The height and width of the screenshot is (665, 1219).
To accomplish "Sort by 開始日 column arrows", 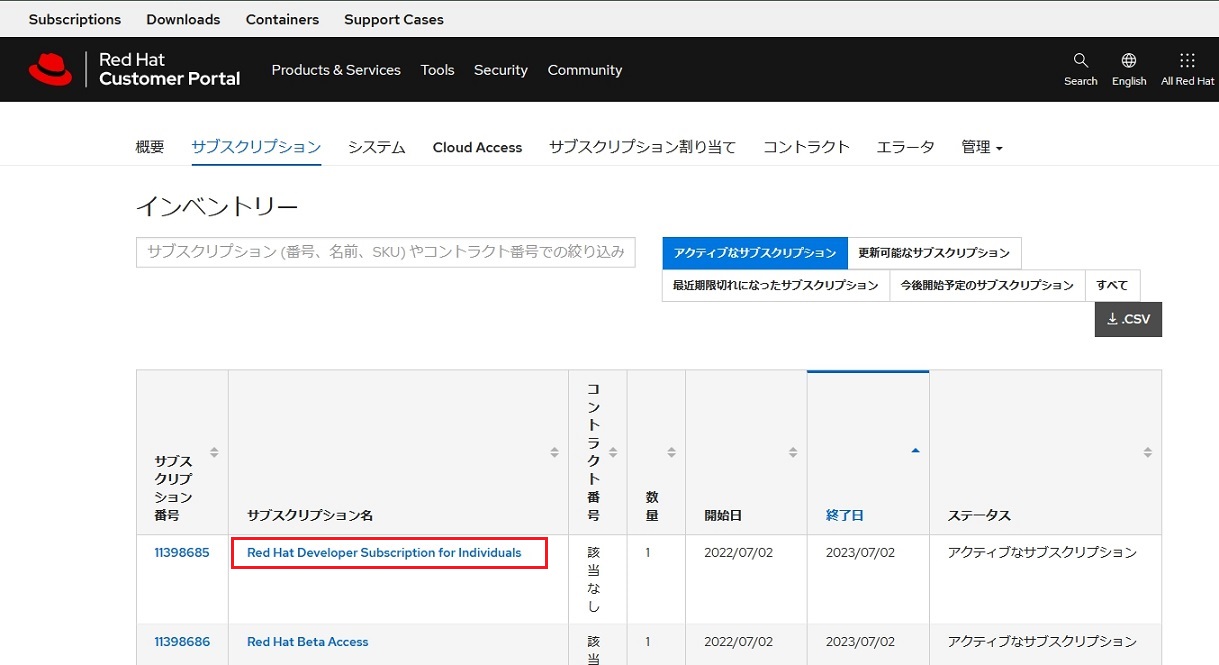I will [792, 453].
